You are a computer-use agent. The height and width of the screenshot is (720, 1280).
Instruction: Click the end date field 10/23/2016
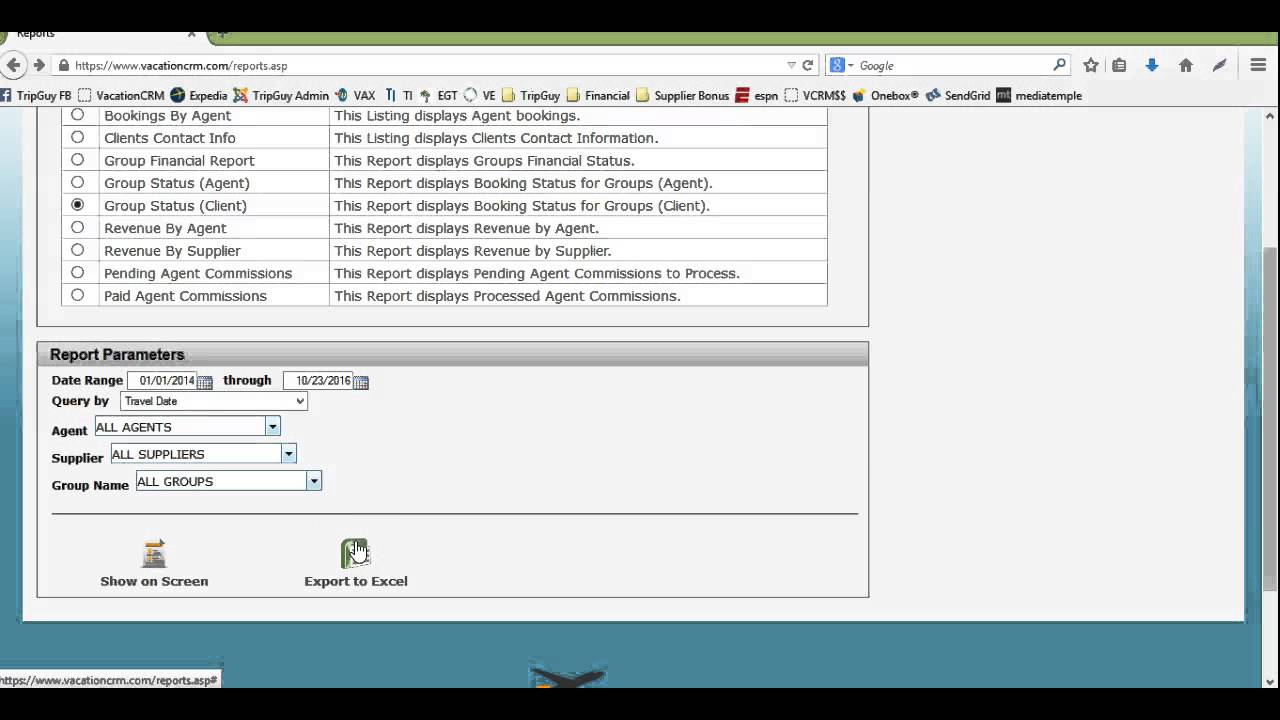pyautogui.click(x=318, y=381)
